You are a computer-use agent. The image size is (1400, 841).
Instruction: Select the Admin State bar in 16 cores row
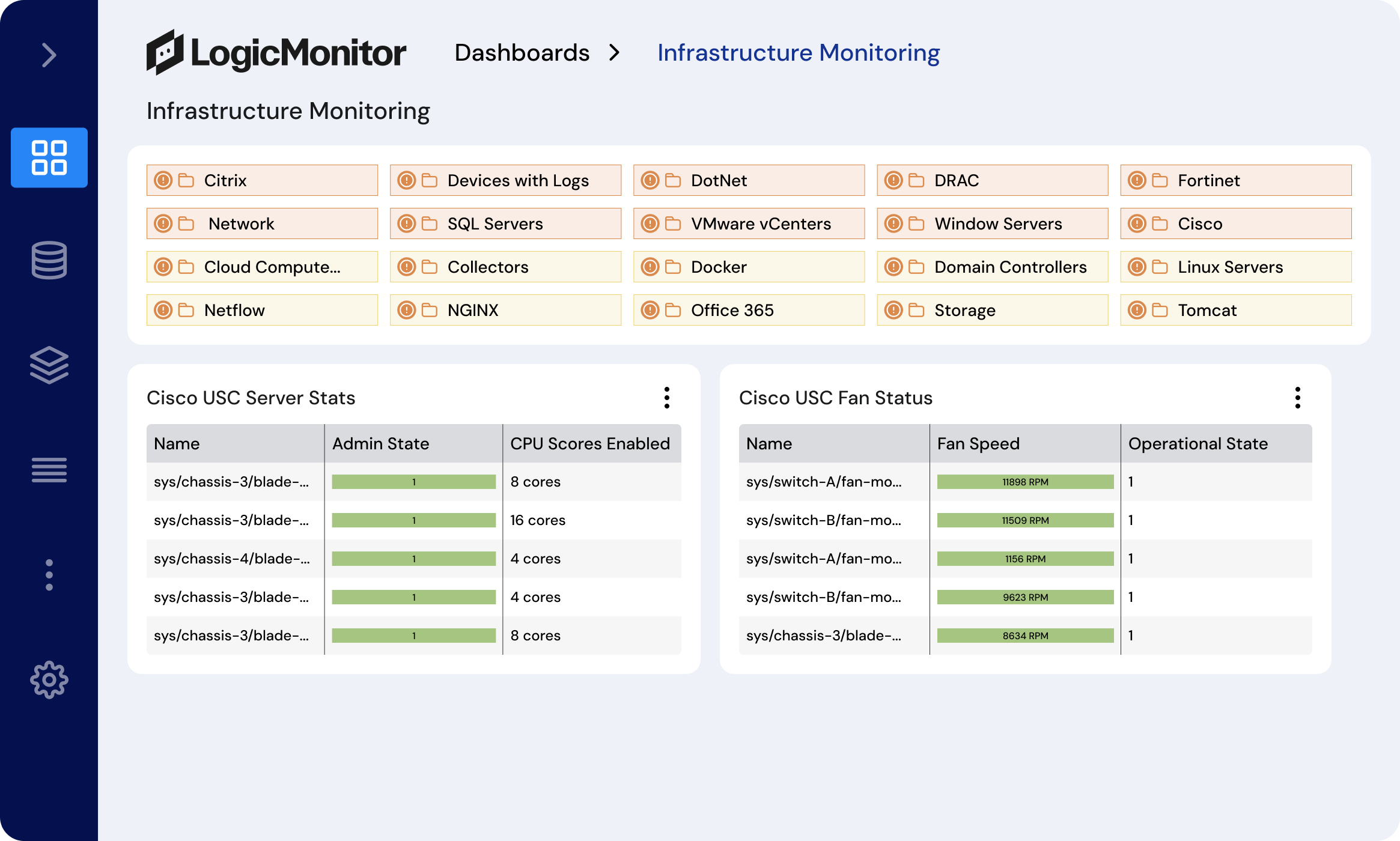point(413,520)
